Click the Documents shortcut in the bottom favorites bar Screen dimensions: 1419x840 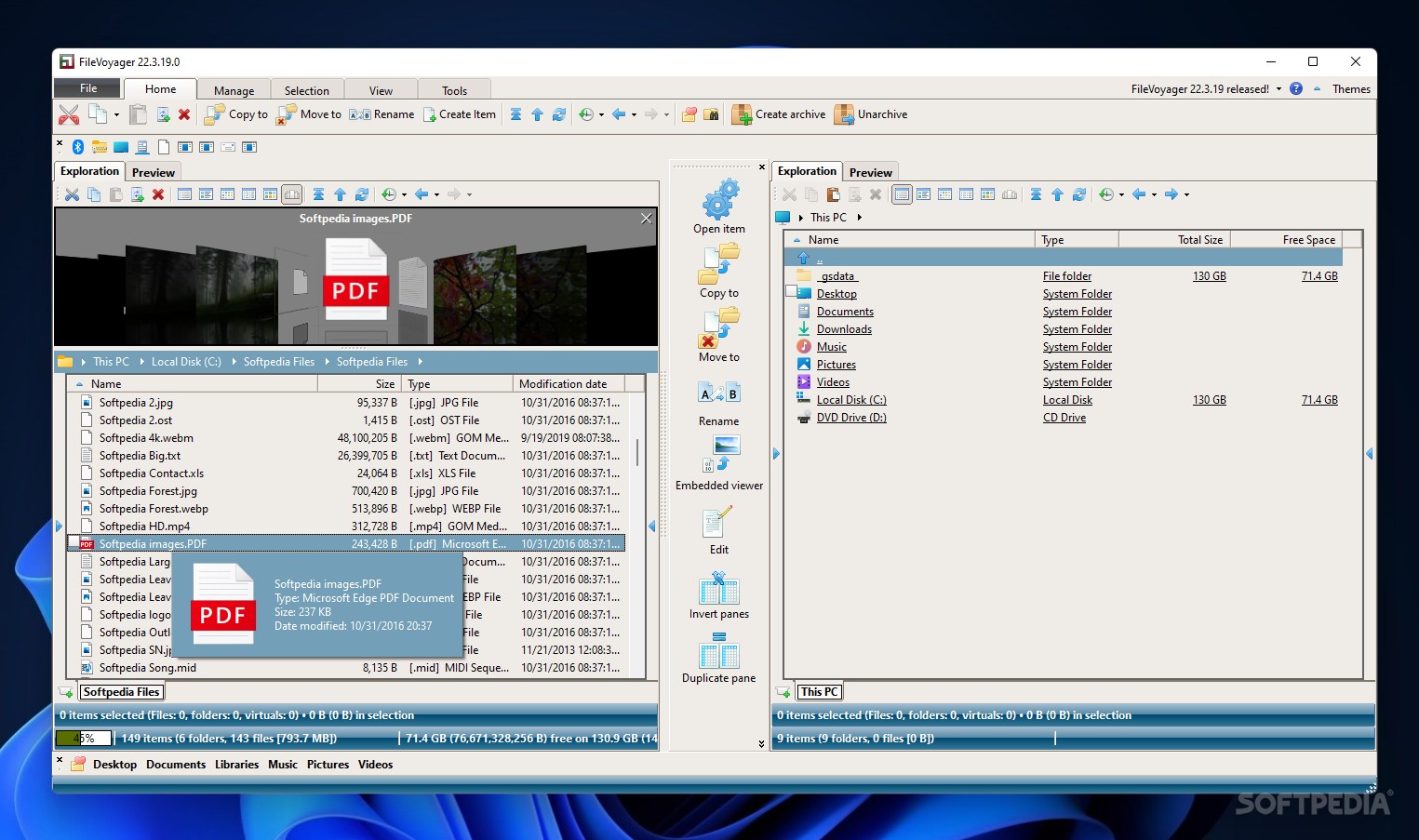coord(176,765)
